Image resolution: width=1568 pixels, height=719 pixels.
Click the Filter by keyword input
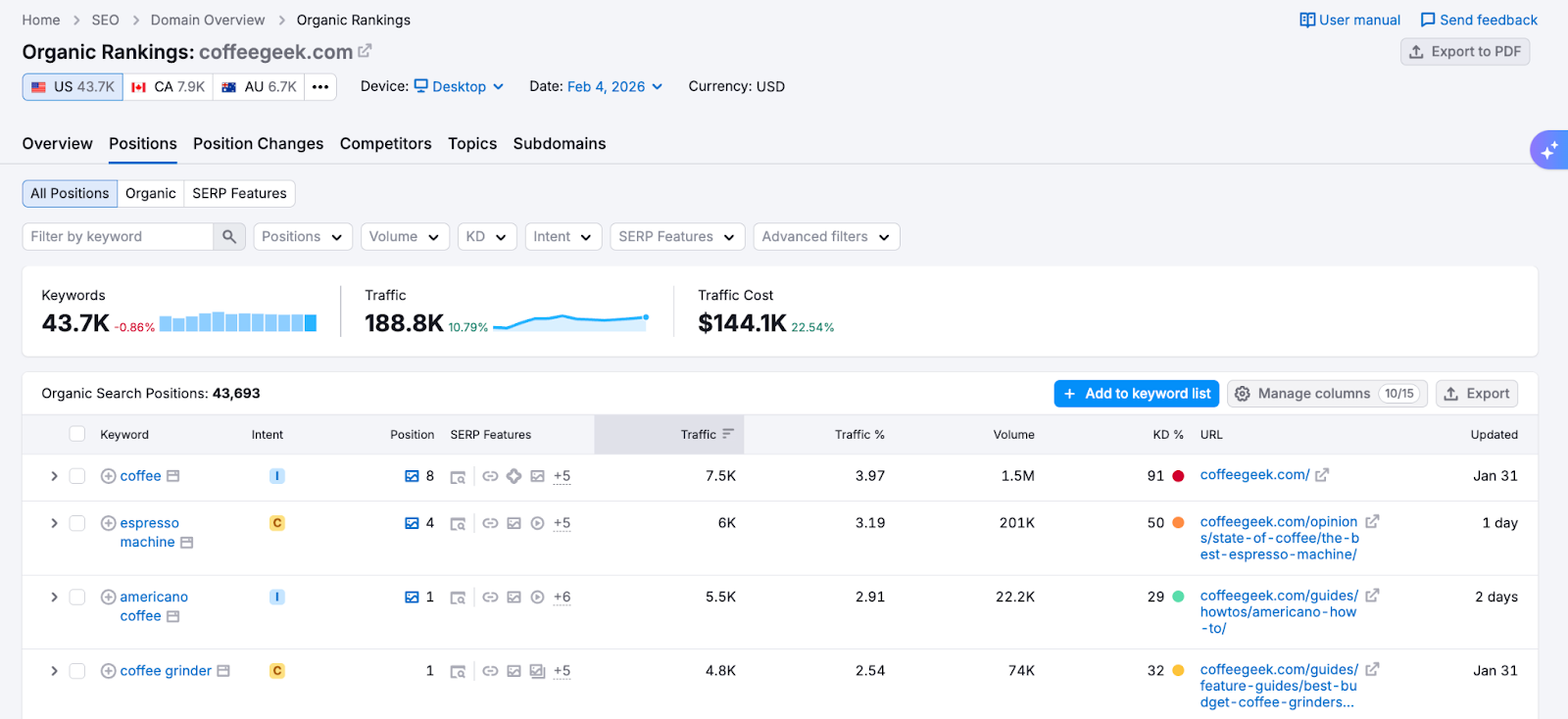click(x=118, y=236)
